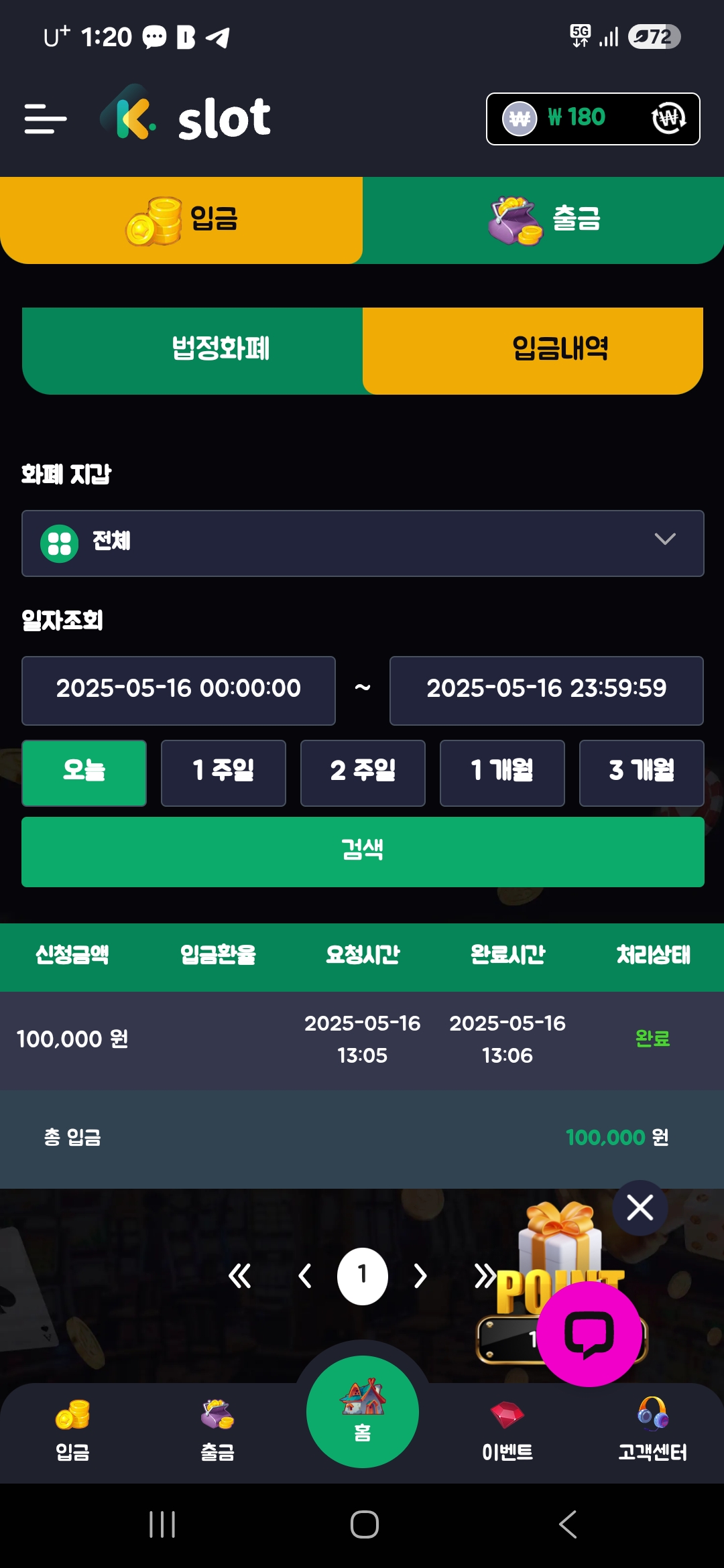Open 이벤트 from the bottom navigation
This screenshot has width=724, height=1568.
click(x=507, y=1431)
